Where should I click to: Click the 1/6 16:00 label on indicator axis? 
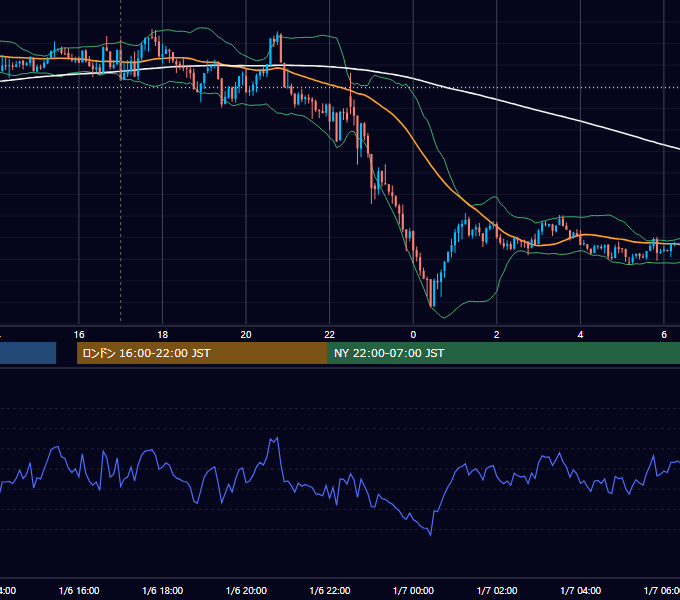pos(79,591)
